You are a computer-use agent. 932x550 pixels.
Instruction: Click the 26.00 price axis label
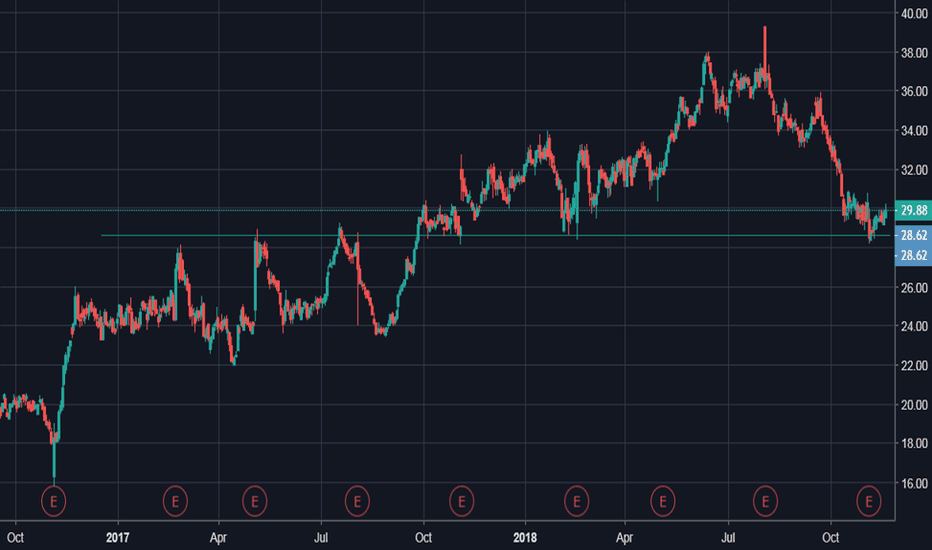pyautogui.click(x=914, y=288)
